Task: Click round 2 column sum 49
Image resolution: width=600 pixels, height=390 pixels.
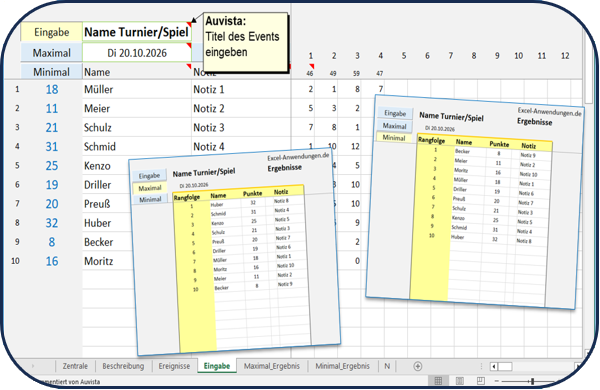Action: pos(333,73)
